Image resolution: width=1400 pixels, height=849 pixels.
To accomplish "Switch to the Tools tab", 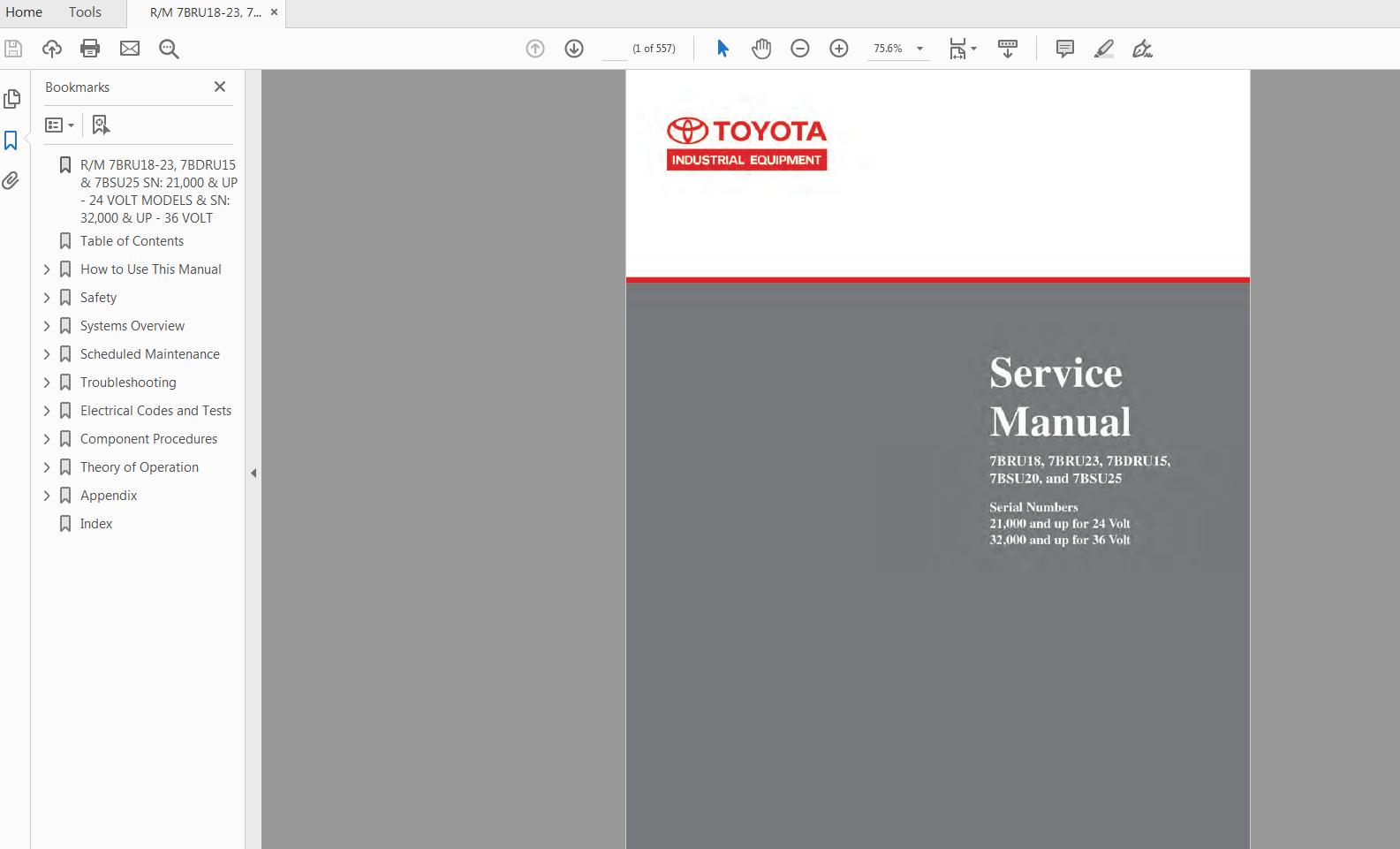I will [x=85, y=12].
